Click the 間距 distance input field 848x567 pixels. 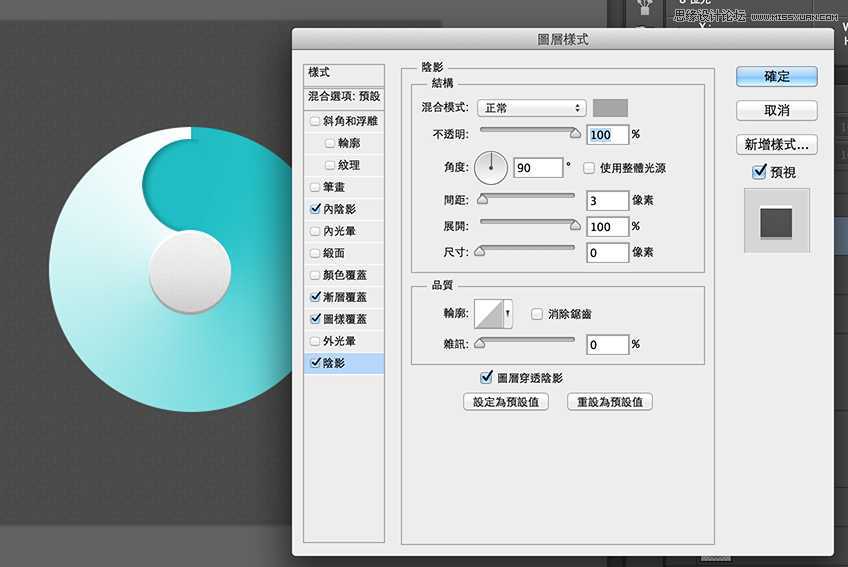607,201
